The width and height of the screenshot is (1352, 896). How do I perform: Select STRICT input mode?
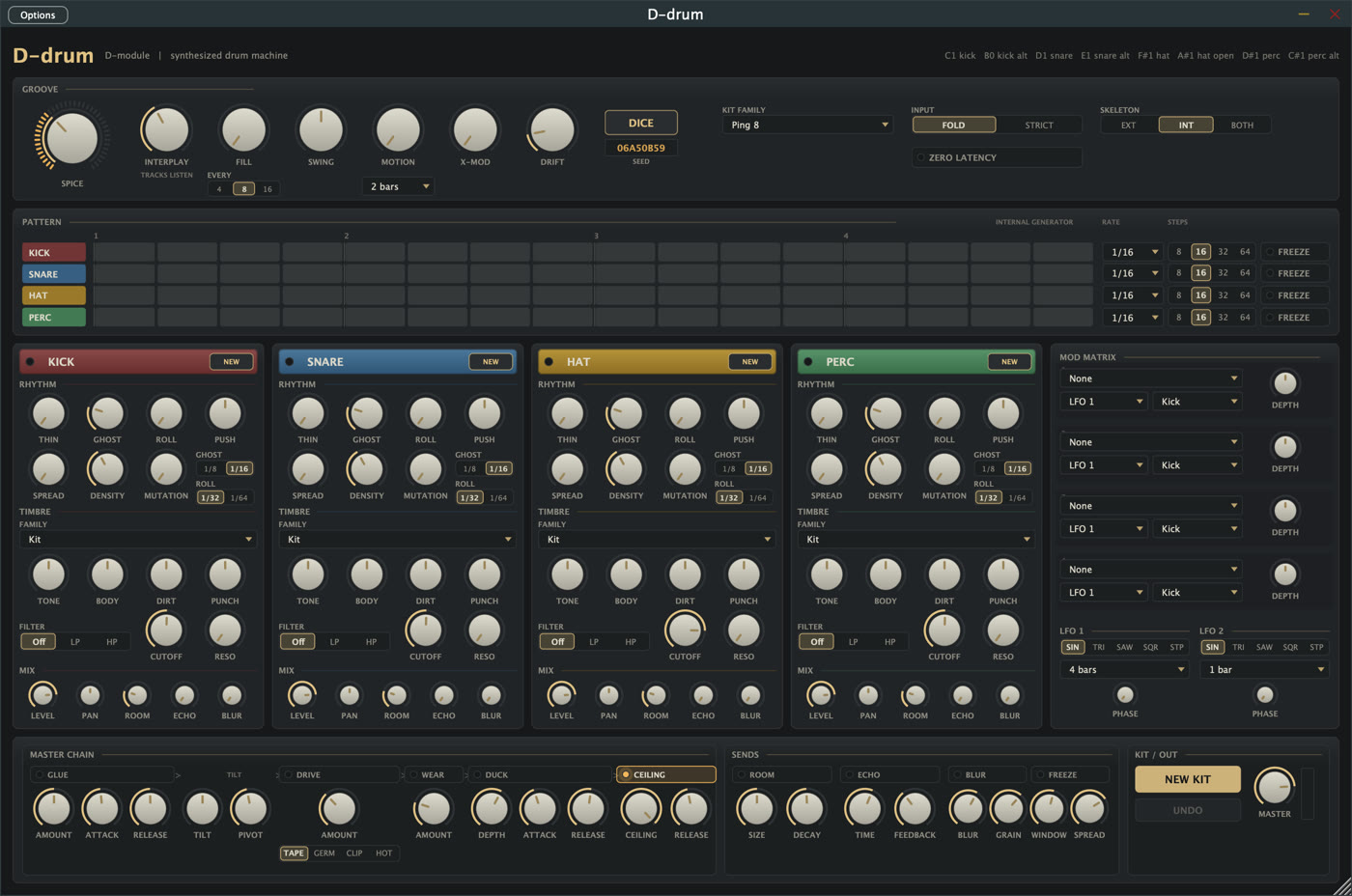[1039, 126]
